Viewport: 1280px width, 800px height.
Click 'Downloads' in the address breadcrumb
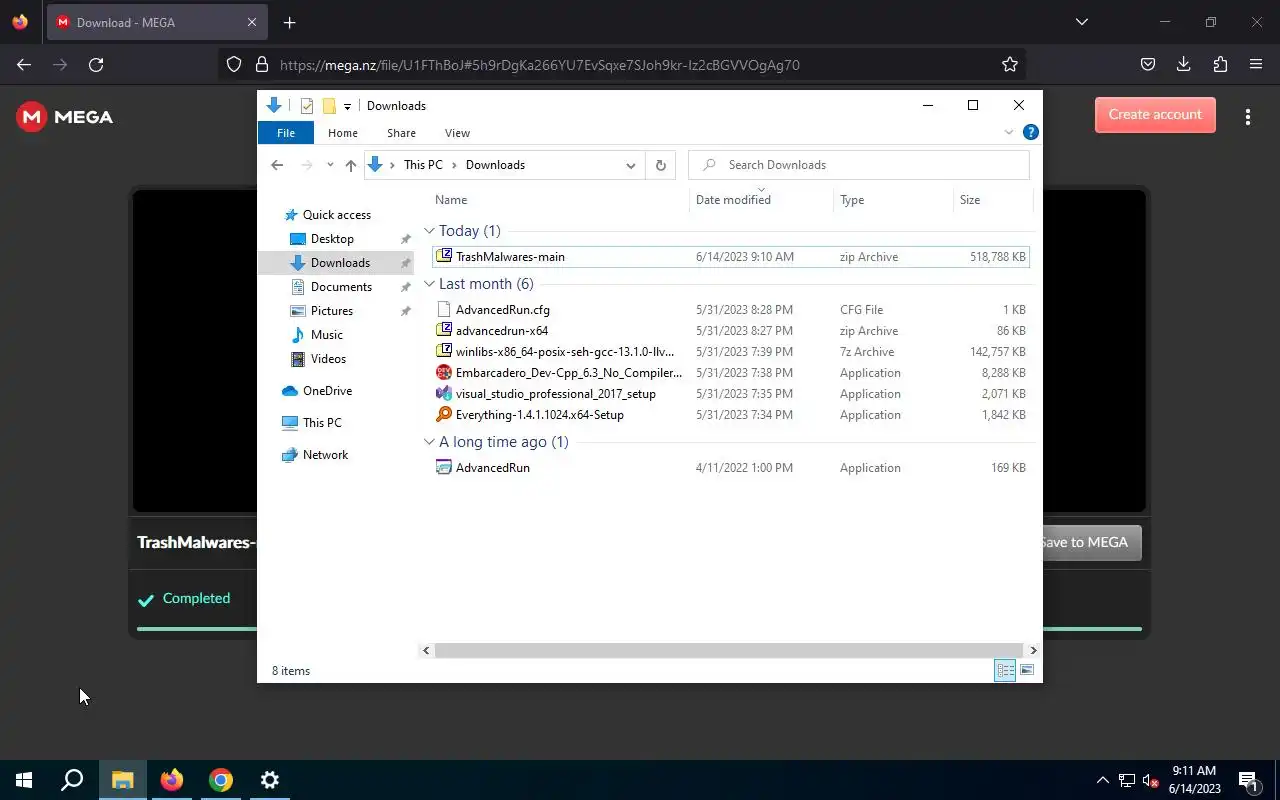[x=495, y=165]
